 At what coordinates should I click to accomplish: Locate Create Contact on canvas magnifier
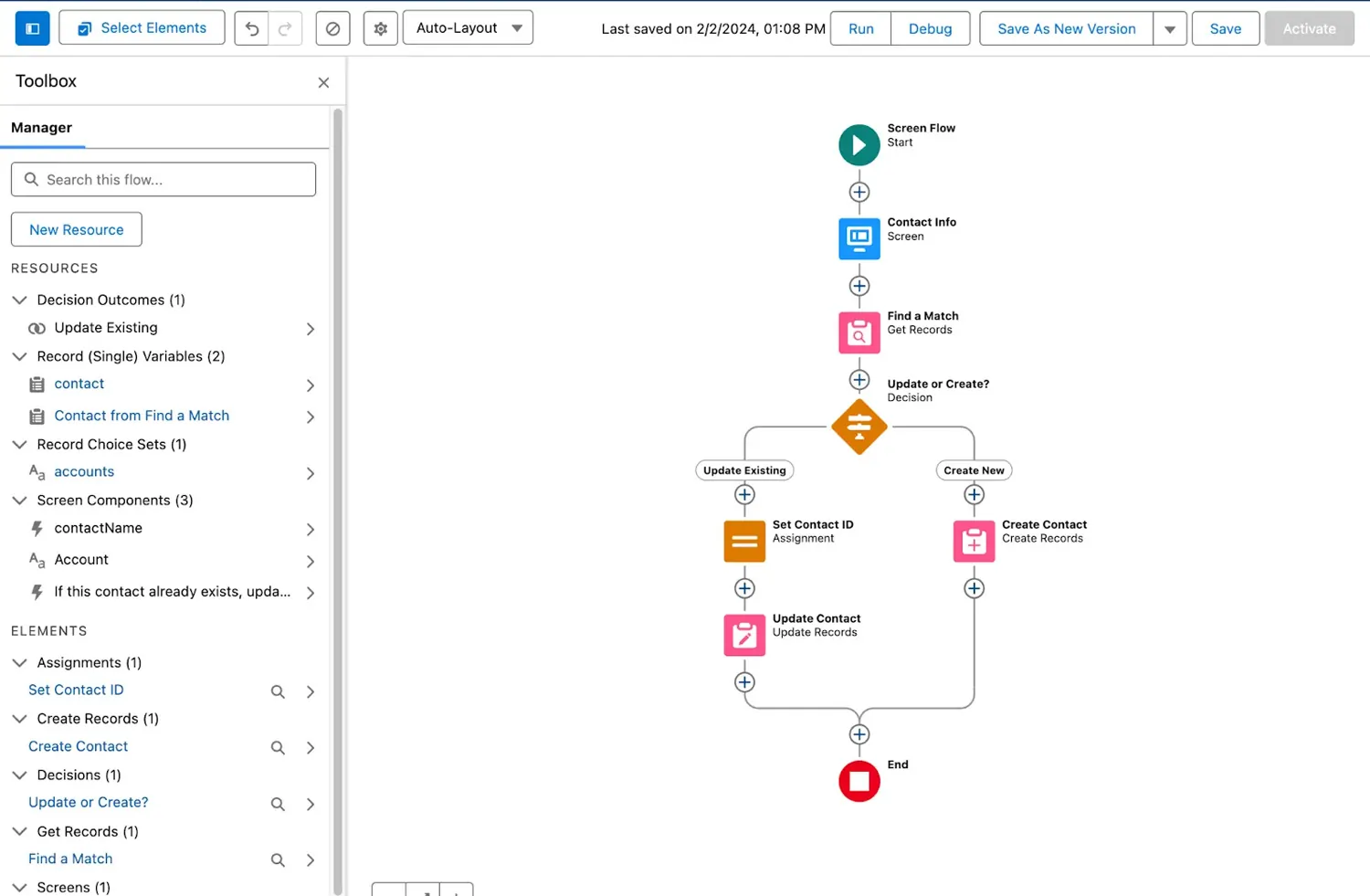[278, 748]
